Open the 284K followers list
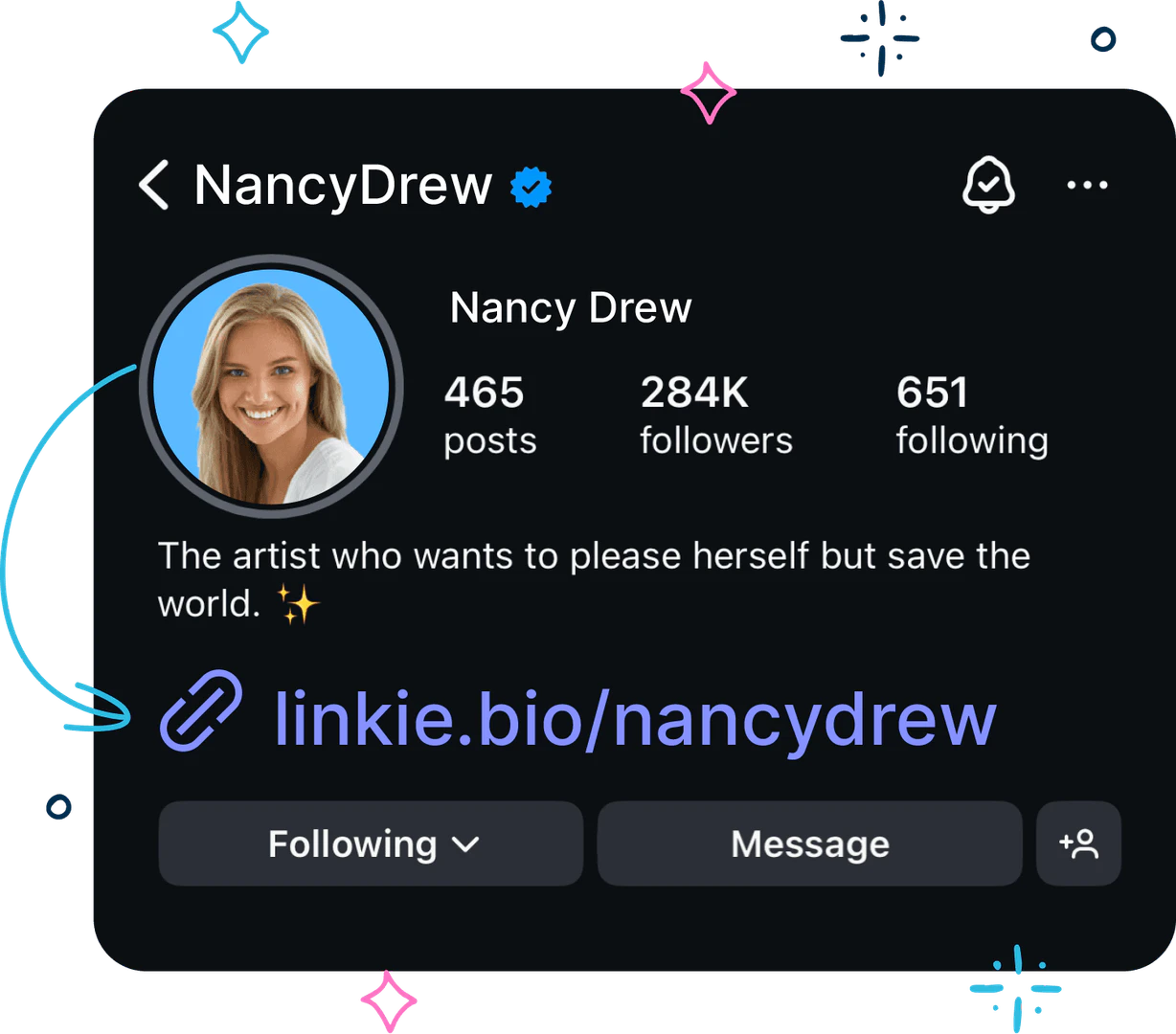1176x1034 pixels. coord(716,415)
